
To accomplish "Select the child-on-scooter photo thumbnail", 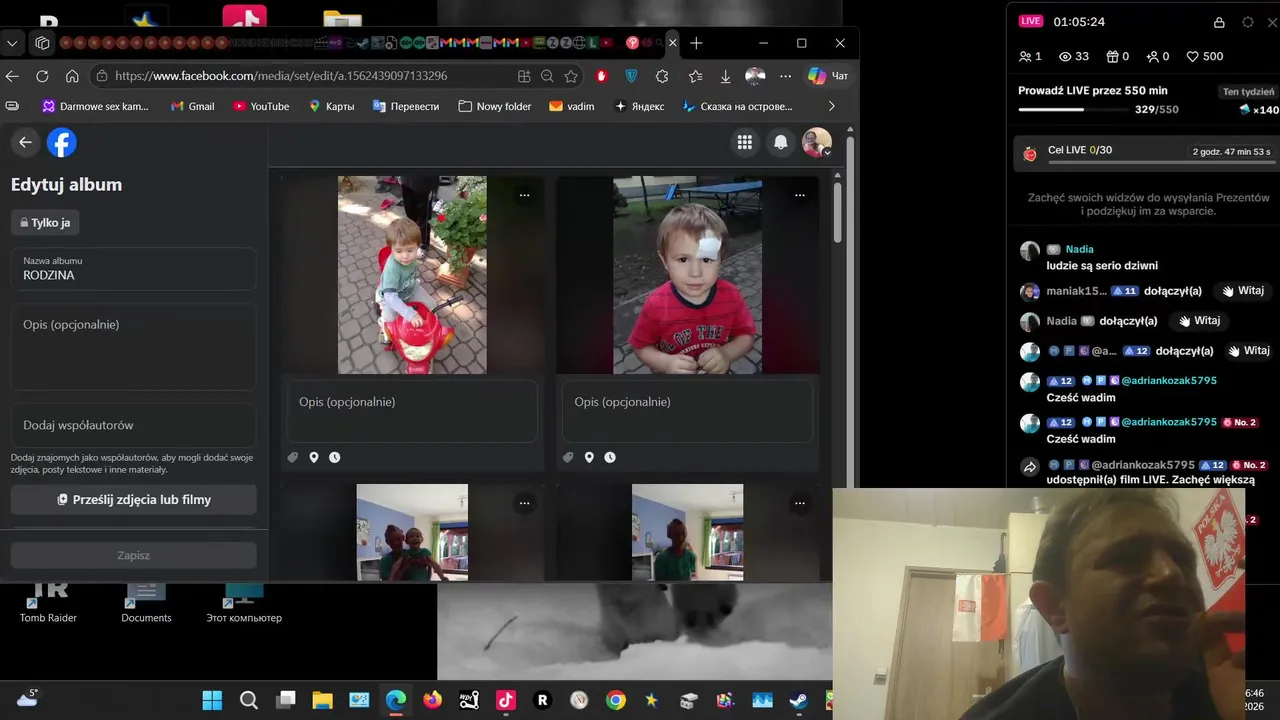I will click(412, 275).
